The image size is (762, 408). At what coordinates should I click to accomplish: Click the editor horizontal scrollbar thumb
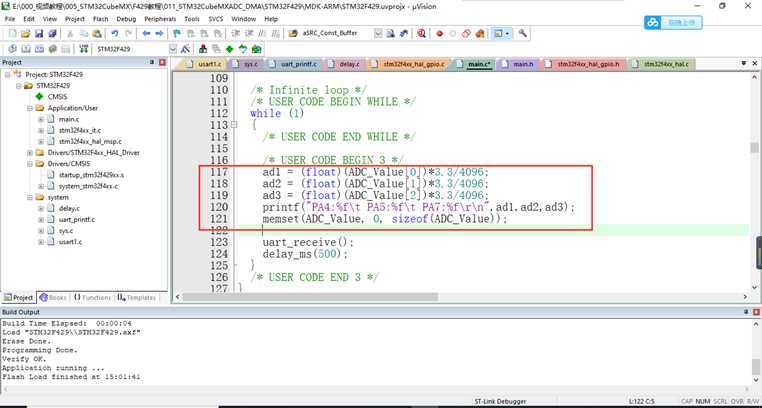pos(310,296)
